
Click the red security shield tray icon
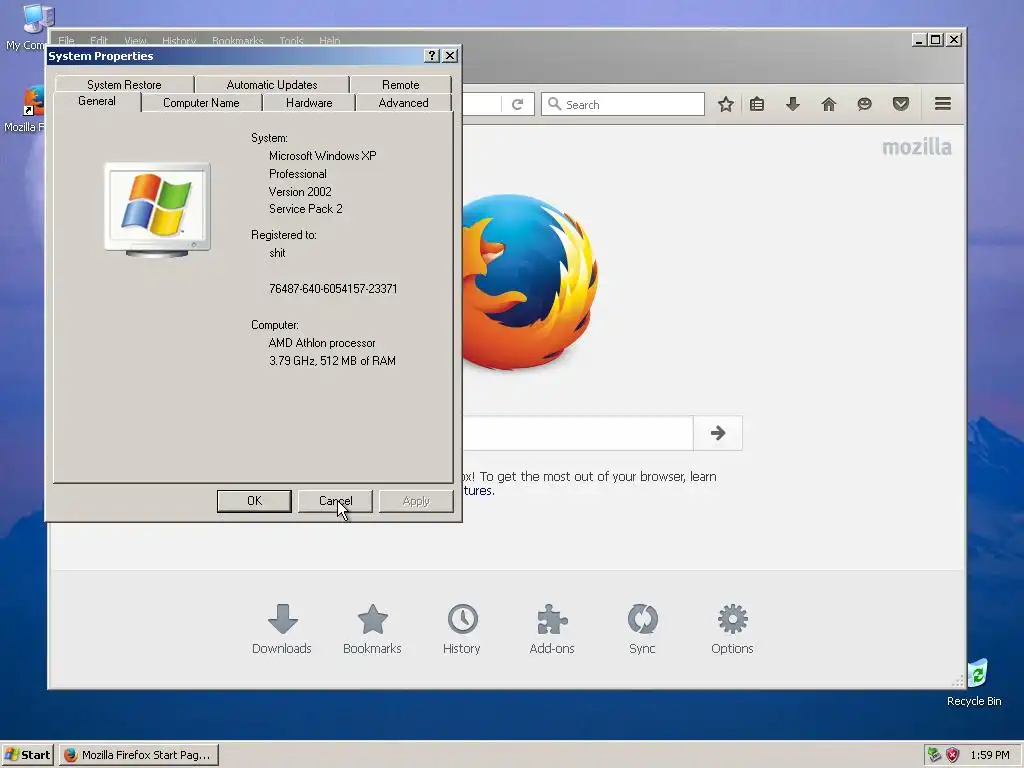pos(953,755)
